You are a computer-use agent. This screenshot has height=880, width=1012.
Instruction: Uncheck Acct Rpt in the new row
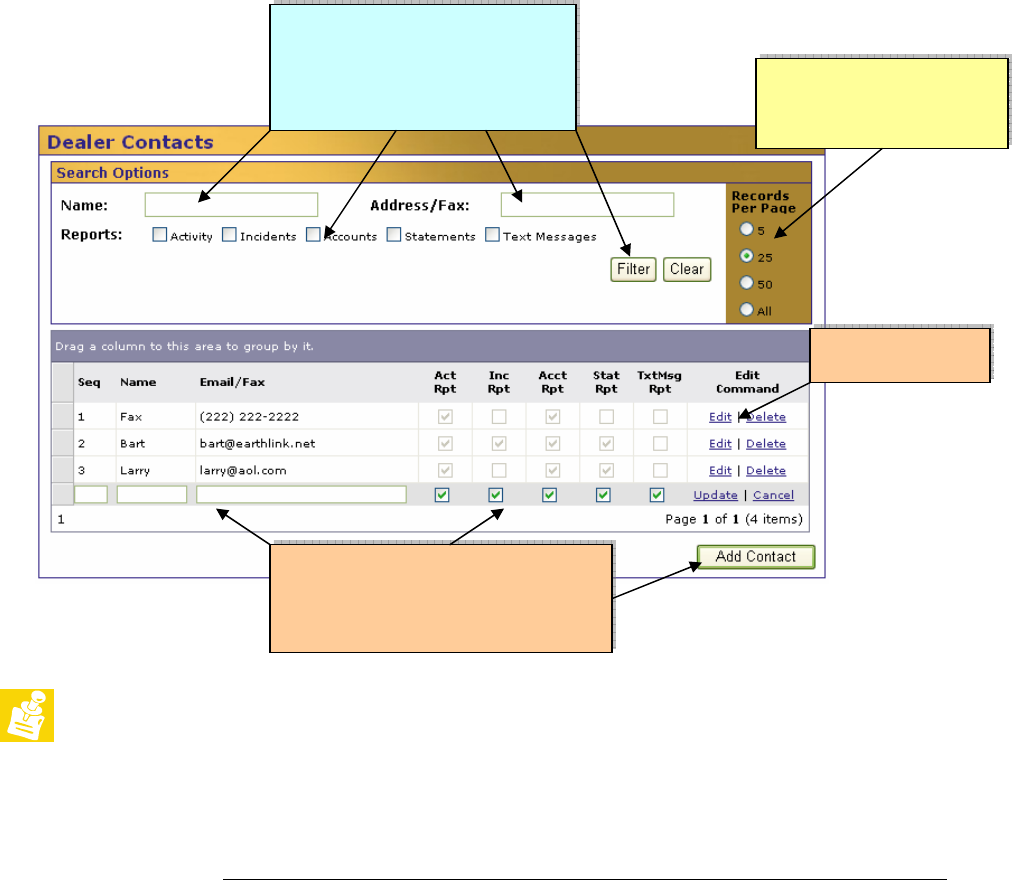click(x=549, y=495)
